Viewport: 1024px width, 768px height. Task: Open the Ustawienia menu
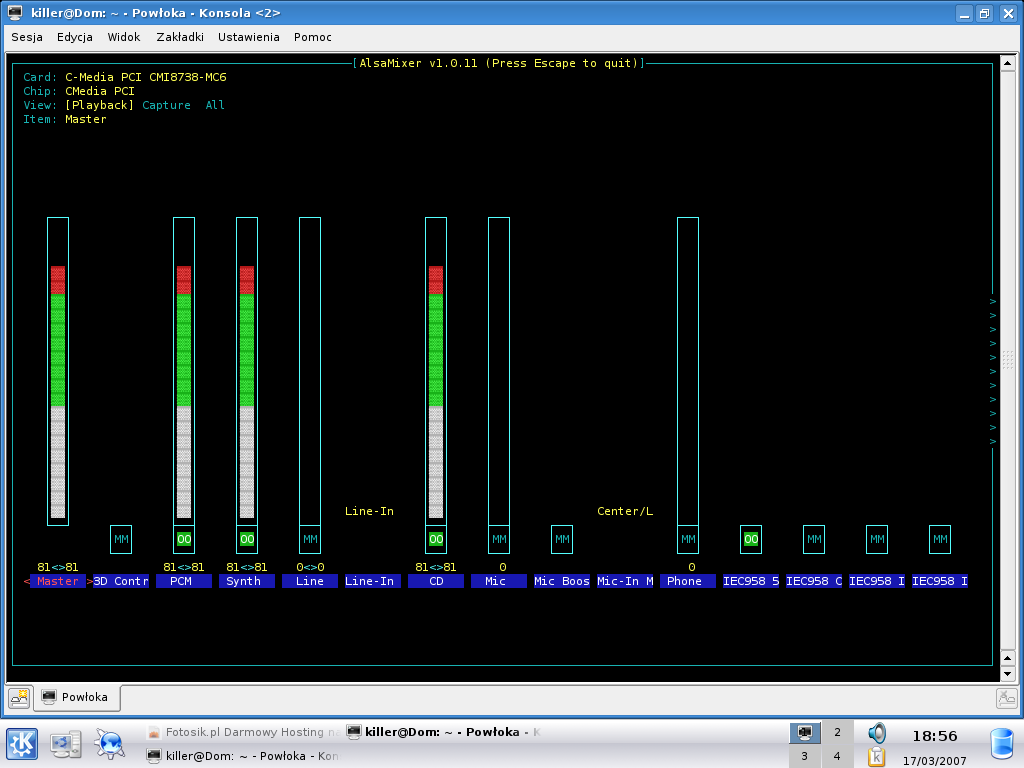coord(248,37)
